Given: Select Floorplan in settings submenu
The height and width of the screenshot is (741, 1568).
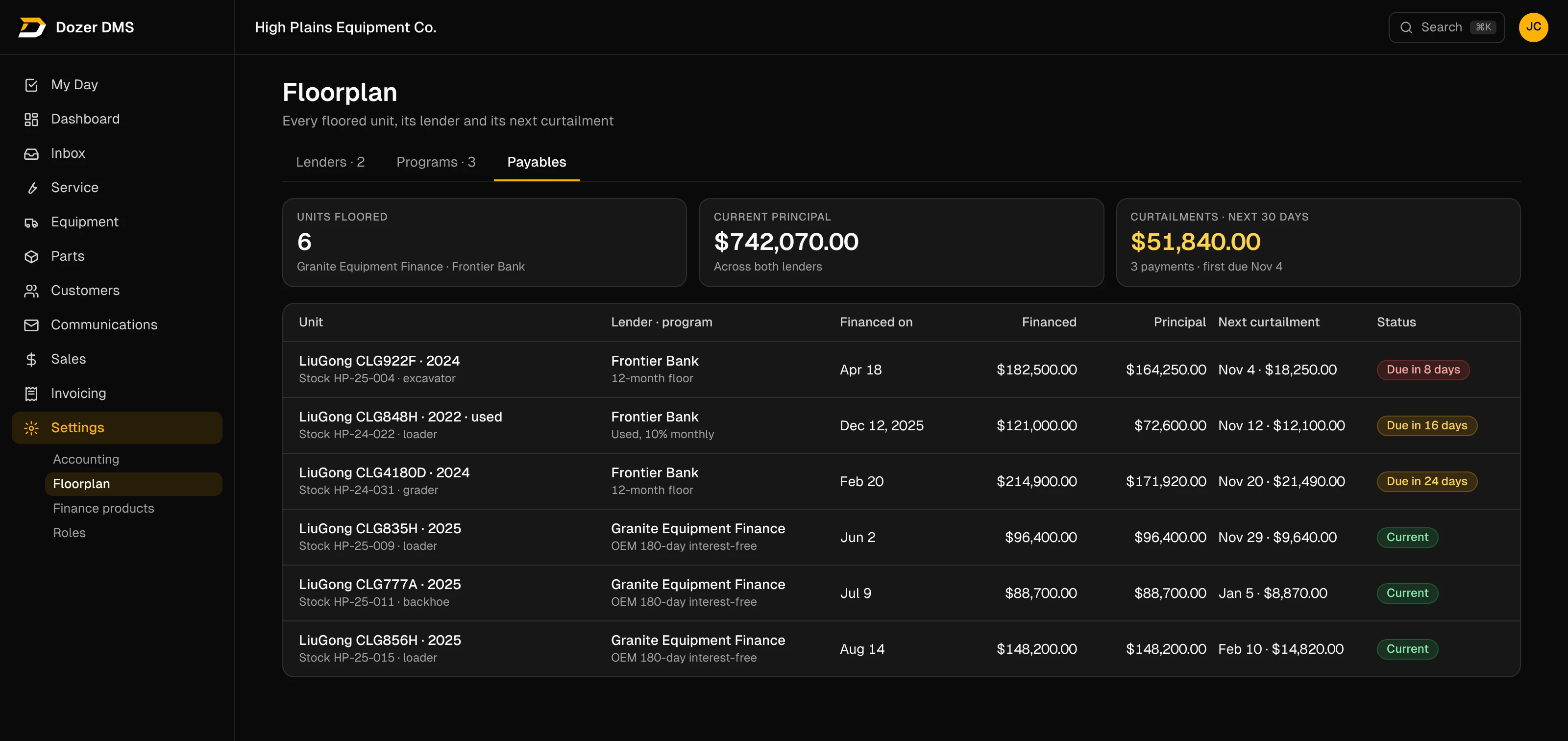Looking at the screenshot, I should pyautogui.click(x=133, y=484).
